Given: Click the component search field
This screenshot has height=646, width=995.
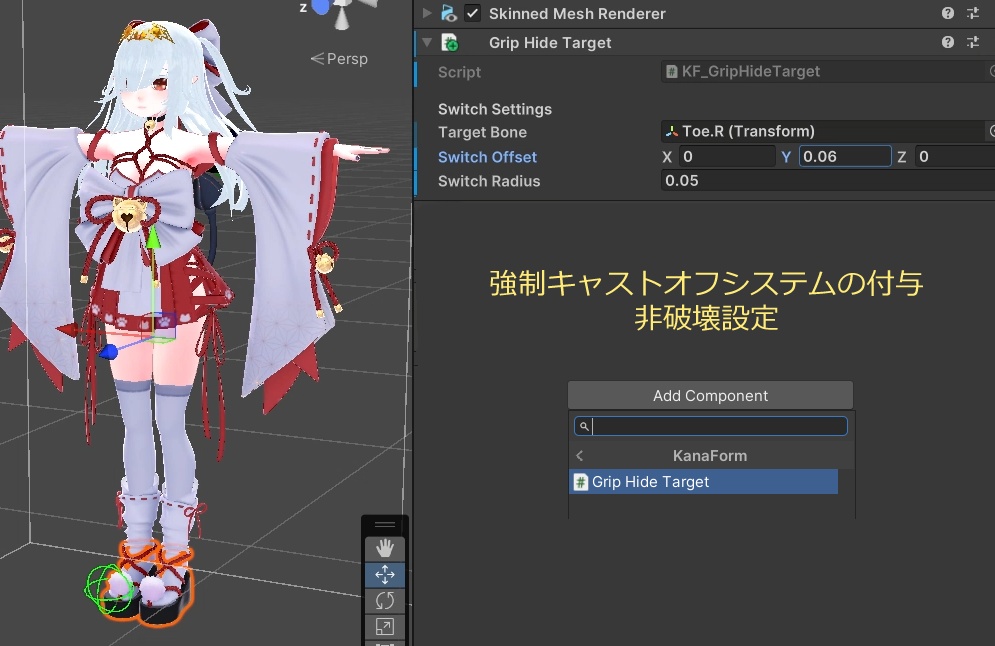Looking at the screenshot, I should (x=711, y=426).
